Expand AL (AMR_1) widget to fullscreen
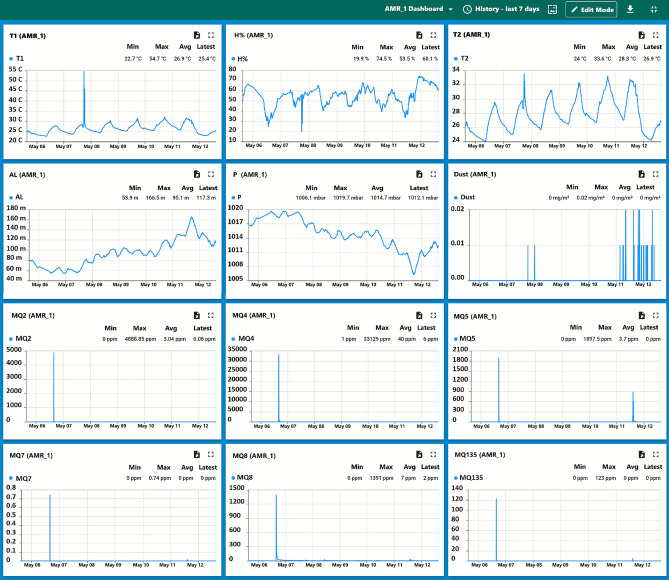Viewport: 669px width, 580px height. tap(211, 174)
